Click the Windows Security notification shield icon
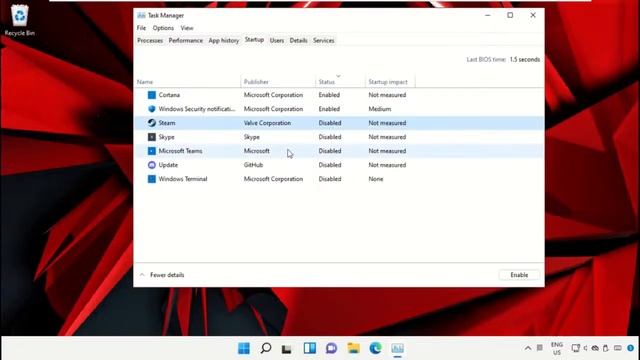This screenshot has height=360, width=640. click(151, 109)
